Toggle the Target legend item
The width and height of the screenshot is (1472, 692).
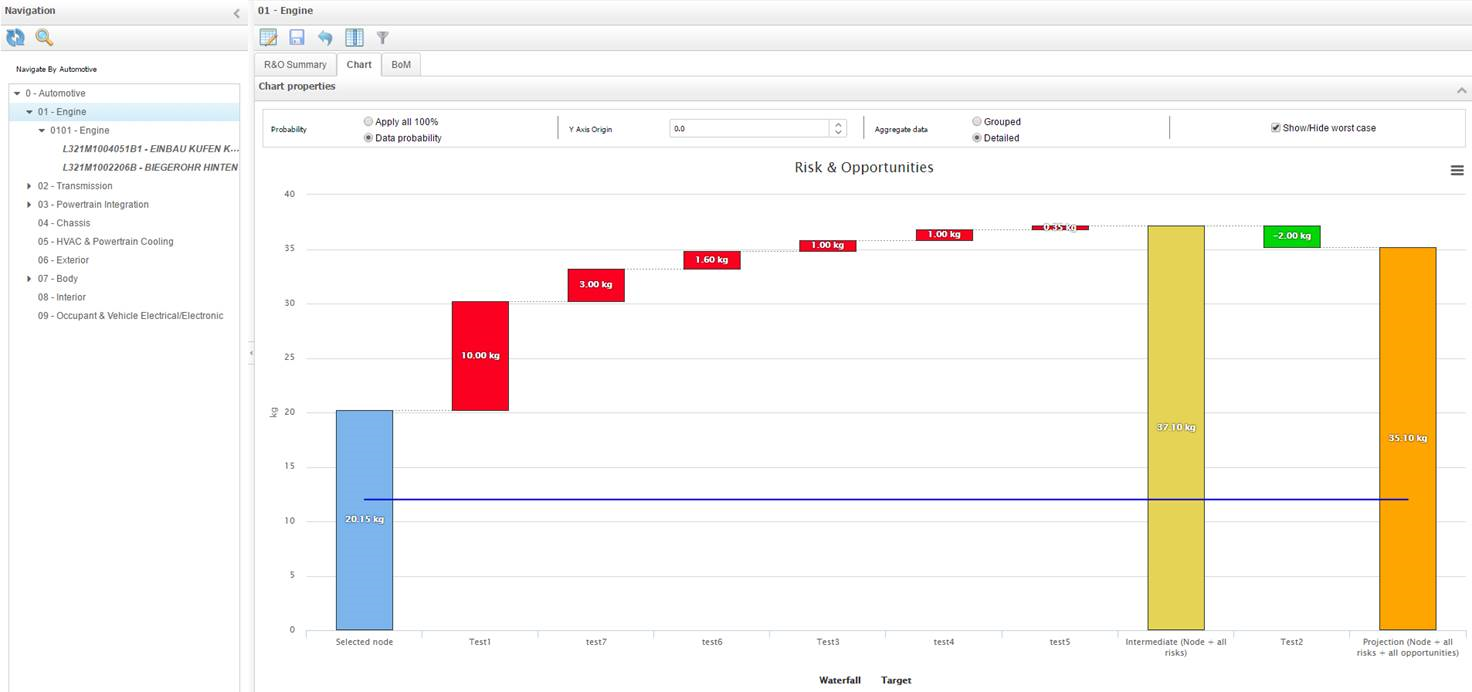coord(896,680)
